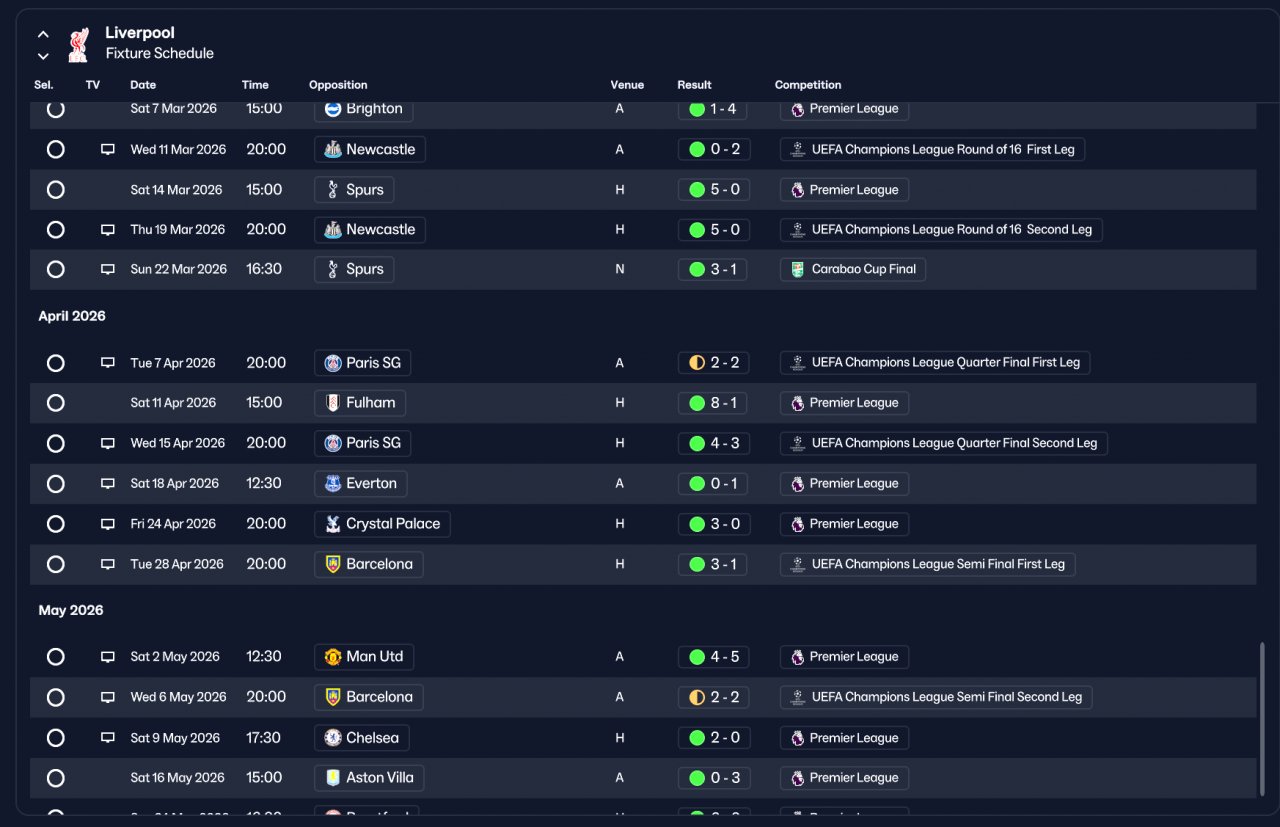The height and width of the screenshot is (827, 1280).
Task: Click the green win indicator for Spurs 5 - 0
Action: pyautogui.click(x=697, y=190)
